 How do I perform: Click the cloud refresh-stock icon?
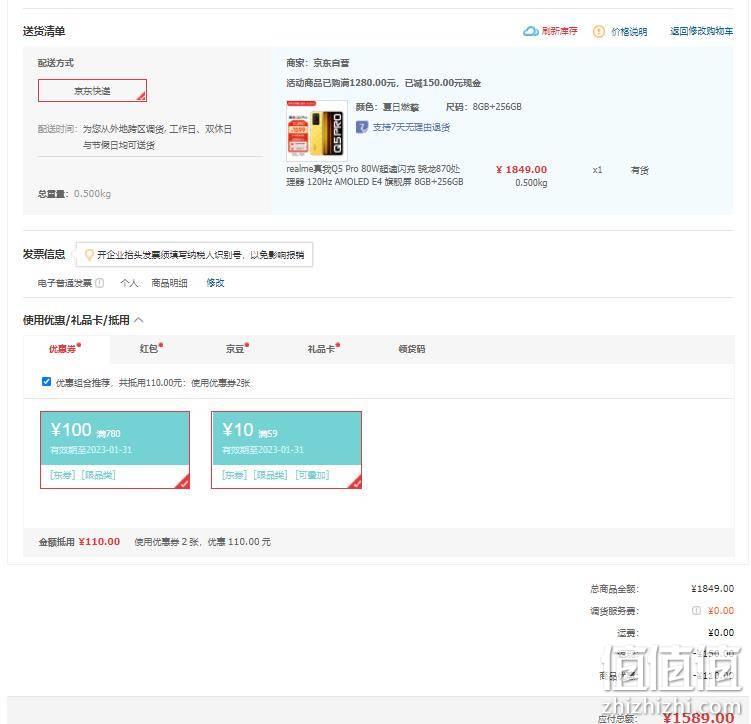click(x=530, y=31)
